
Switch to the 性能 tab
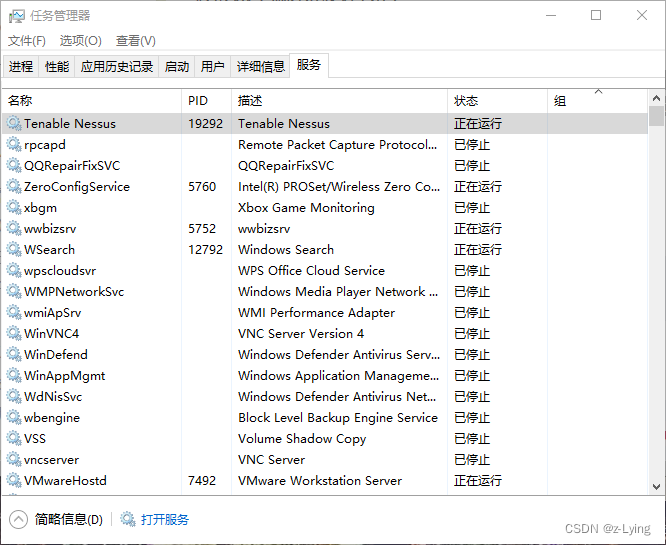point(57,67)
